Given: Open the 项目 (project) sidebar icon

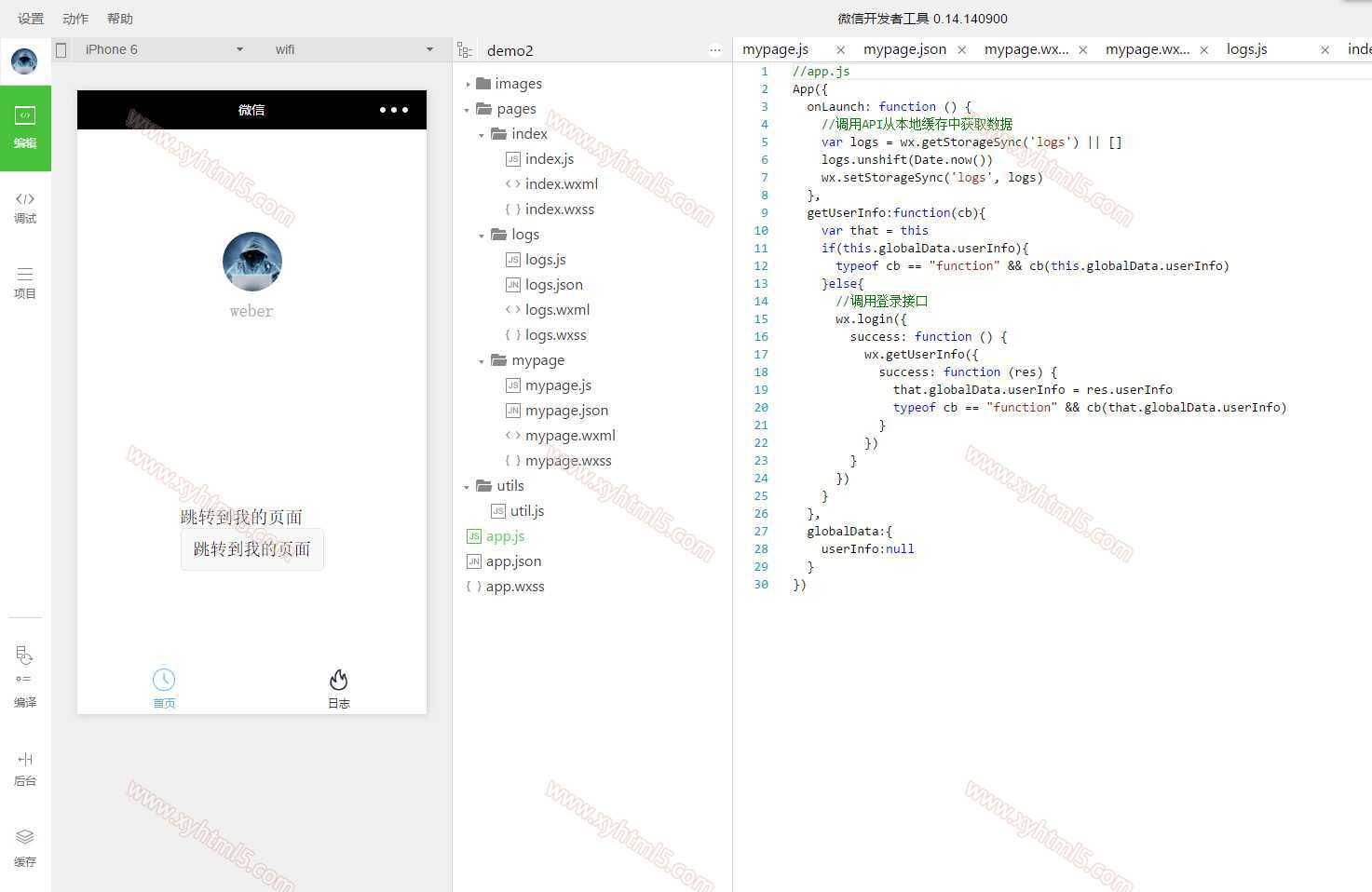Looking at the screenshot, I should click(25, 283).
